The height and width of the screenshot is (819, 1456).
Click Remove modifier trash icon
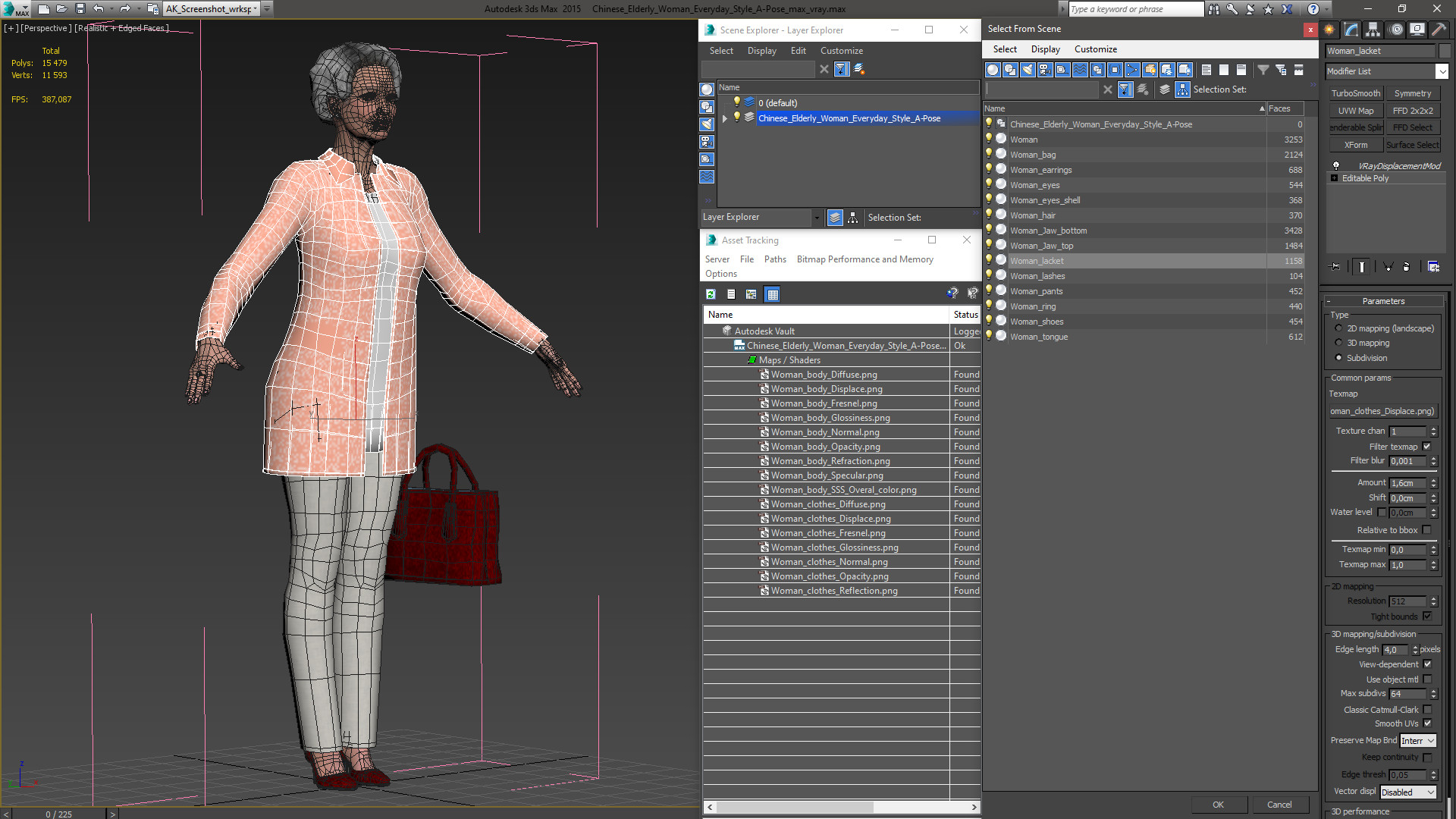(x=1406, y=267)
